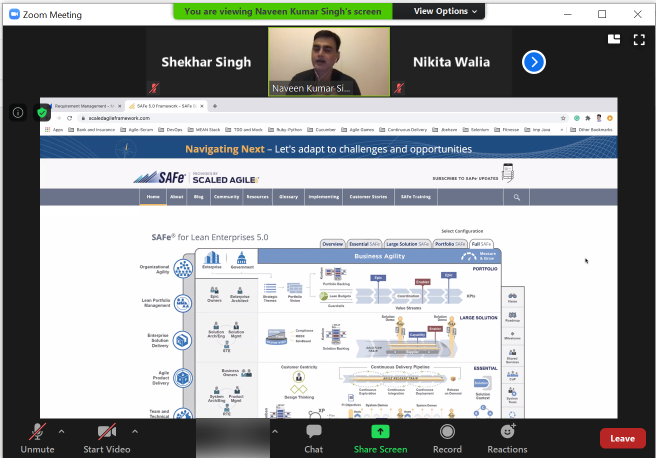Click the SAFe logo
656x458 pixels.
tap(159, 178)
